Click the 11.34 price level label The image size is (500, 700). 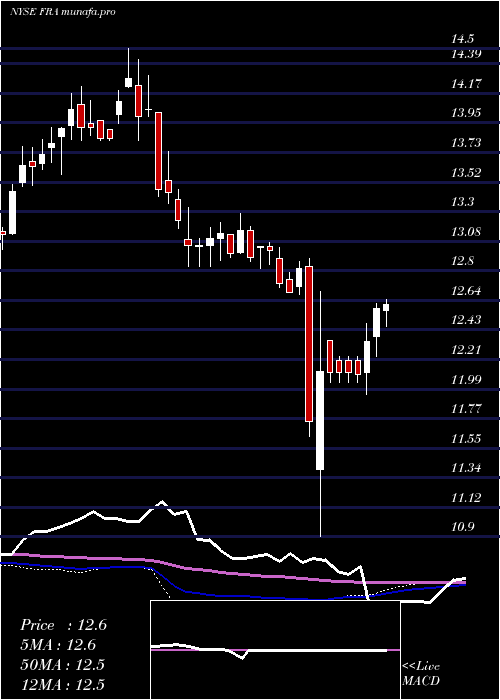tap(466, 468)
